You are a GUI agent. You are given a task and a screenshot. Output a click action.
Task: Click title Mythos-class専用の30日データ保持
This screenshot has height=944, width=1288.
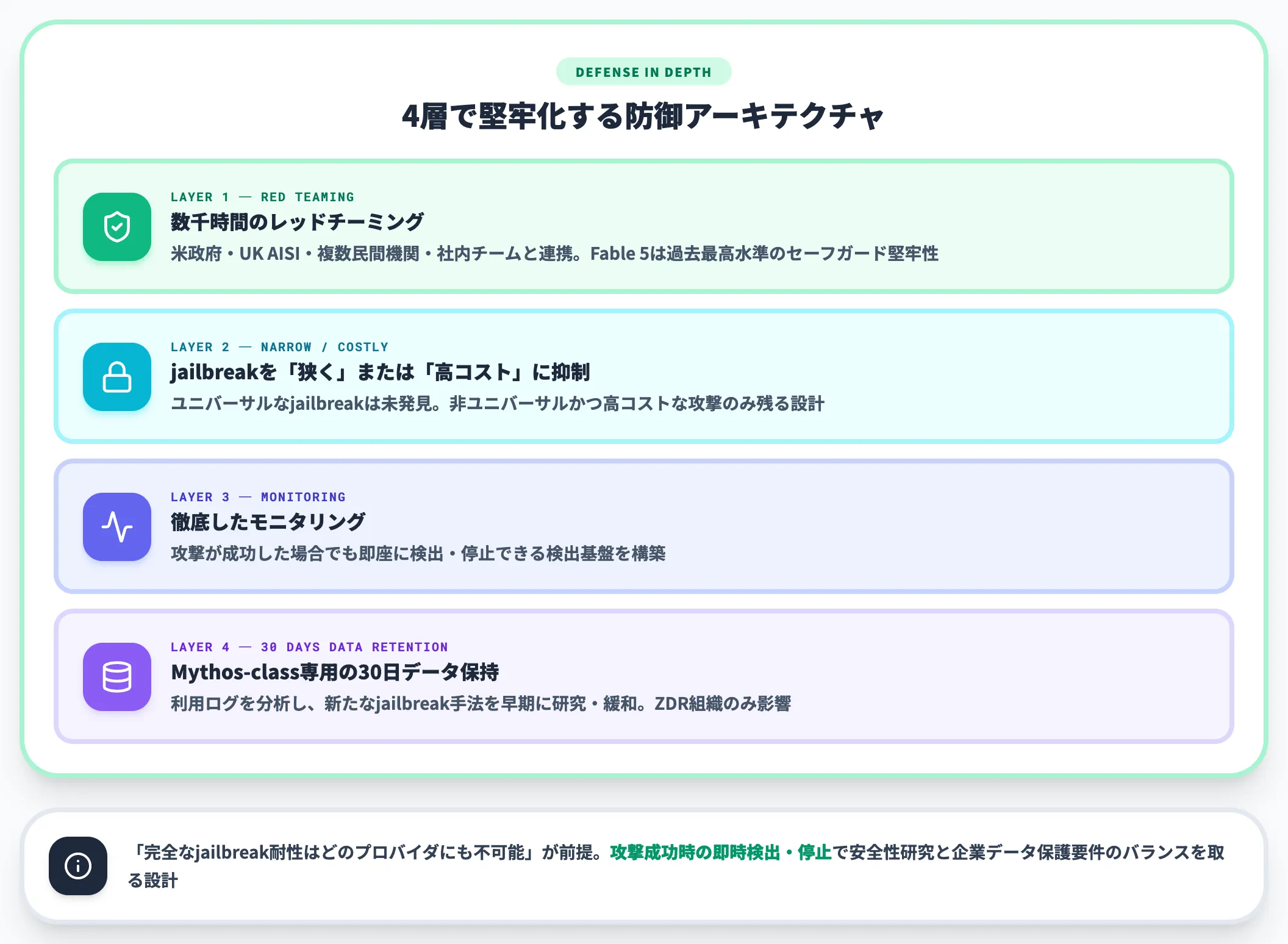tap(335, 672)
